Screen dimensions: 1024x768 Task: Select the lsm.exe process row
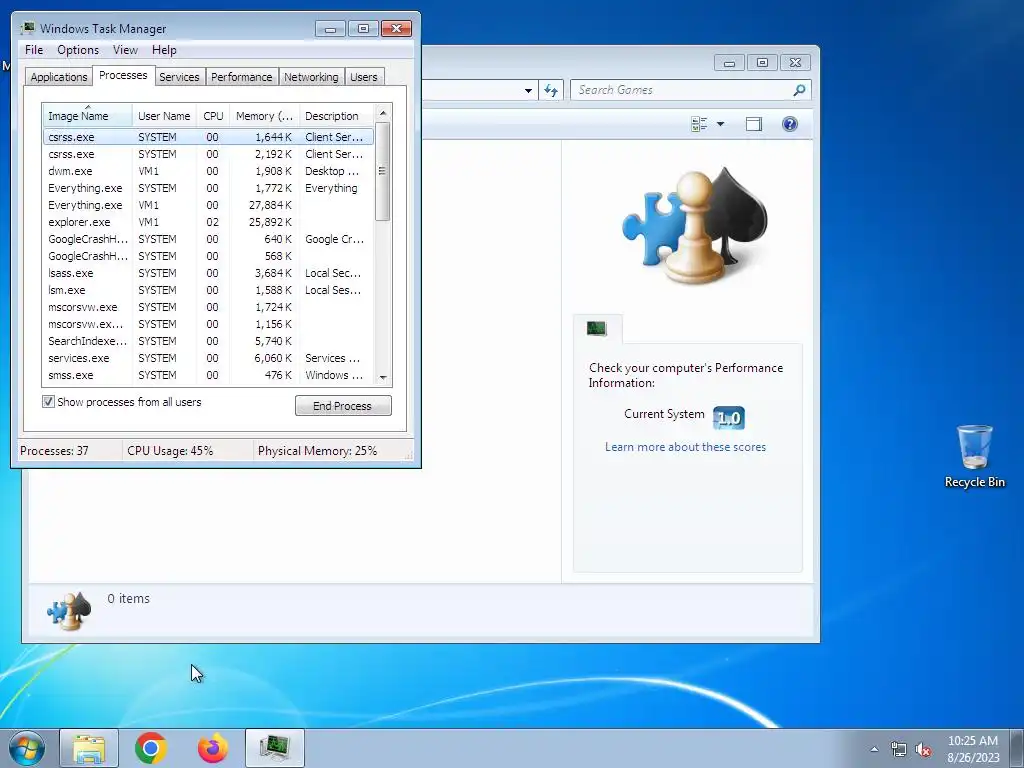tap(208, 290)
